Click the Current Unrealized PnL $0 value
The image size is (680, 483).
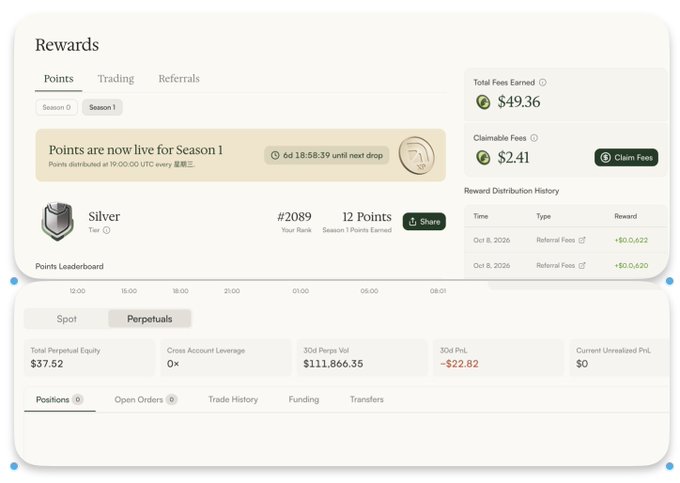582,364
